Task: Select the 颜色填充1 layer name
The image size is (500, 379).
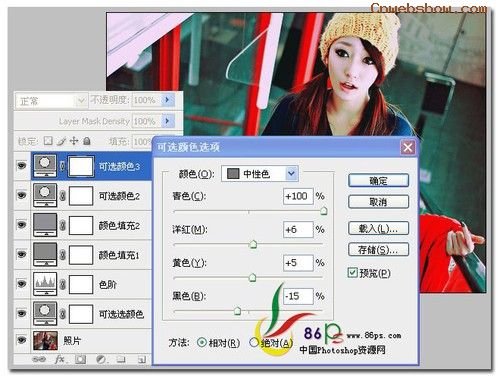Action: coord(119,255)
